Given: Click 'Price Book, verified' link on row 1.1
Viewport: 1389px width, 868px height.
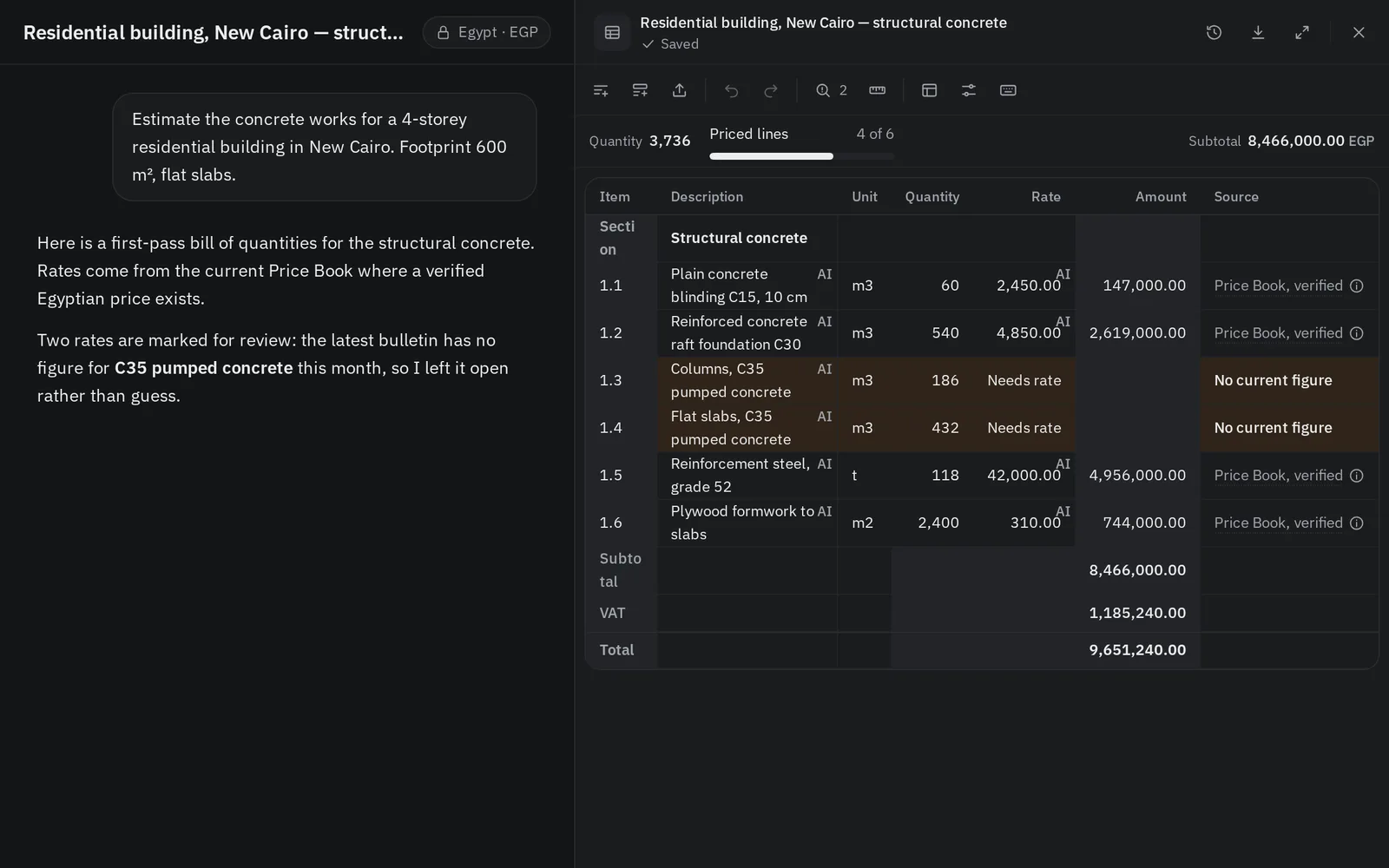Looking at the screenshot, I should 1278,286.
